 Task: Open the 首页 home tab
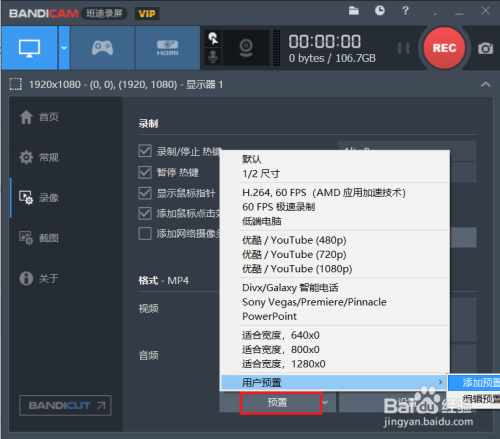coord(39,117)
